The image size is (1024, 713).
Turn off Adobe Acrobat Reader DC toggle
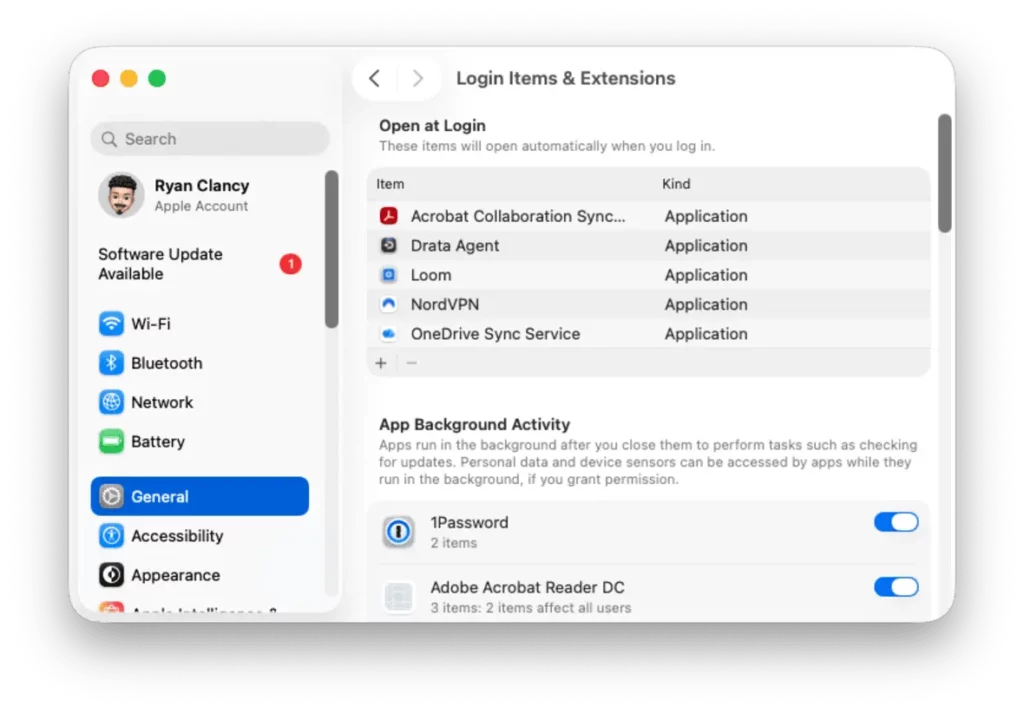point(895,587)
